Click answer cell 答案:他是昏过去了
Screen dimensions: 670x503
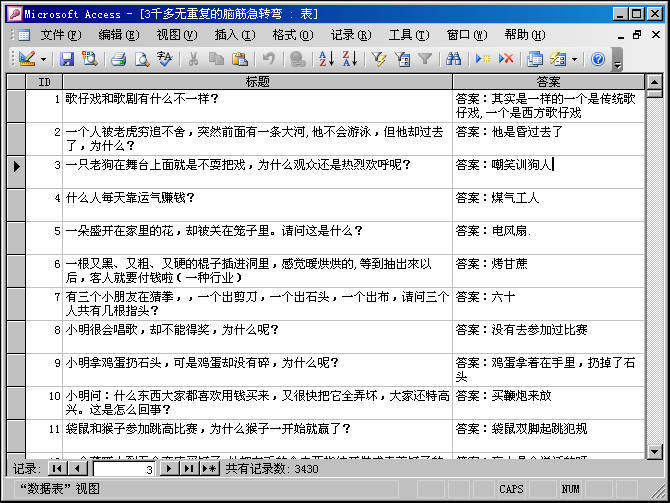pos(548,138)
